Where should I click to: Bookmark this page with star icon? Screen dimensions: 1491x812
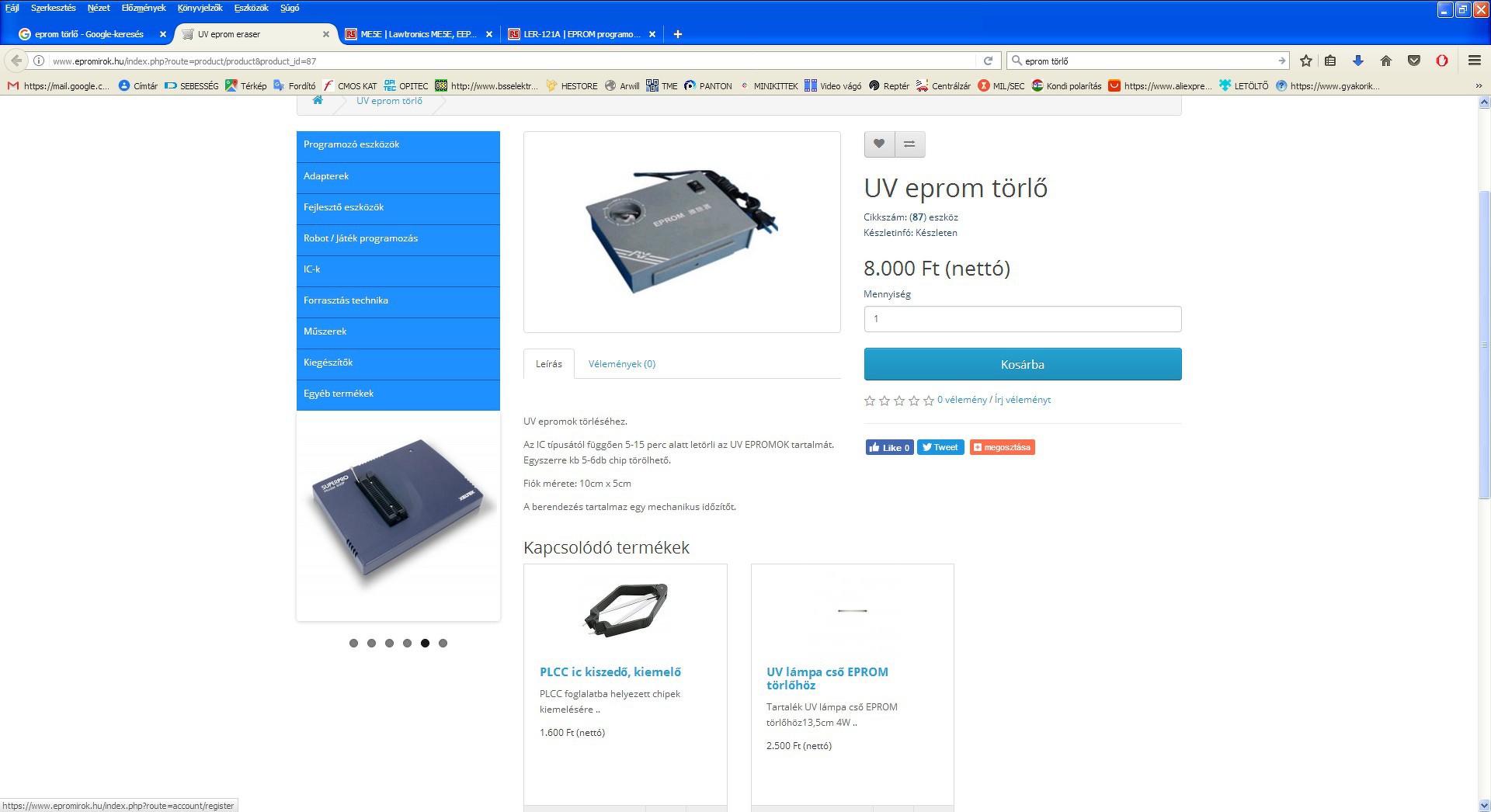pyautogui.click(x=1306, y=61)
